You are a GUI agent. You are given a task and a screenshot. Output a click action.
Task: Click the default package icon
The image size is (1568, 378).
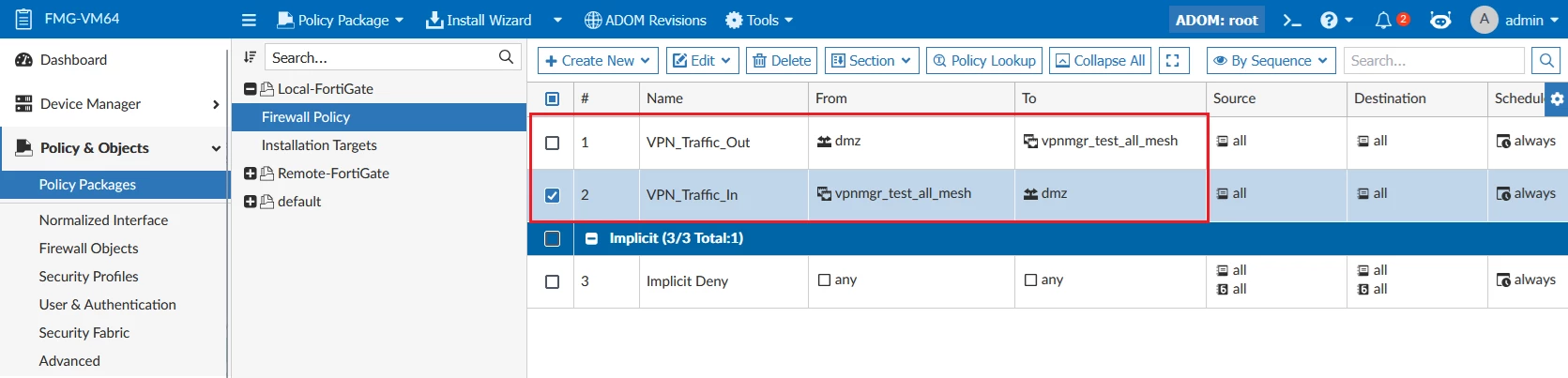(266, 202)
